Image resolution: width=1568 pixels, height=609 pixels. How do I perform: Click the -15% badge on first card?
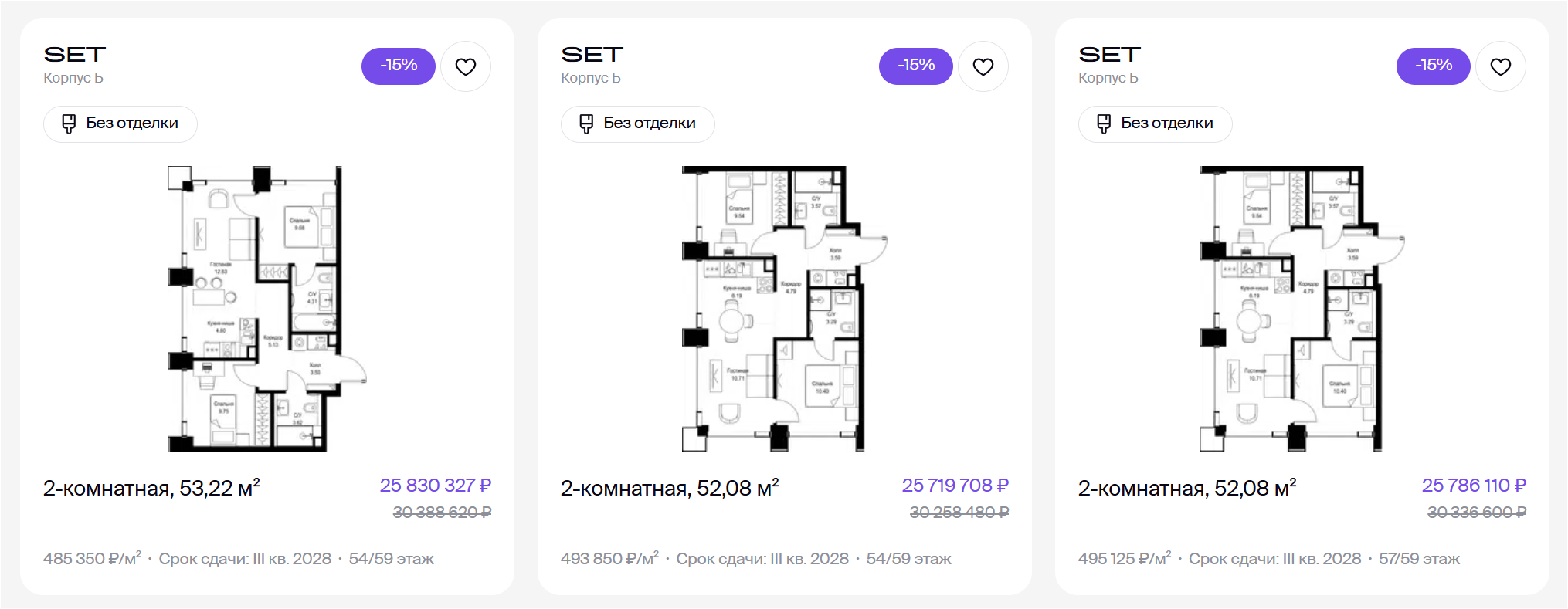pyautogui.click(x=399, y=66)
